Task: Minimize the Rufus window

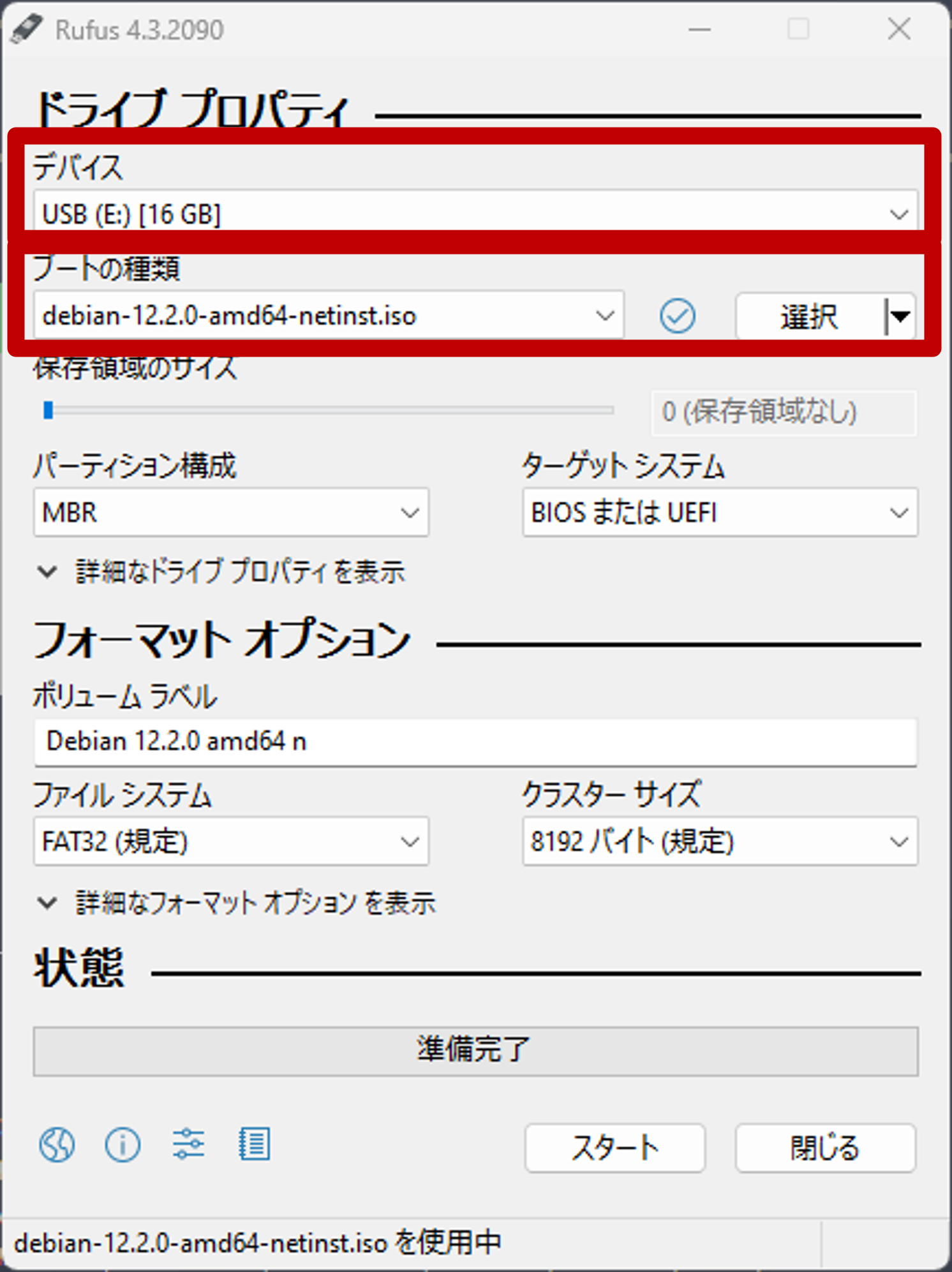Action: click(x=699, y=29)
